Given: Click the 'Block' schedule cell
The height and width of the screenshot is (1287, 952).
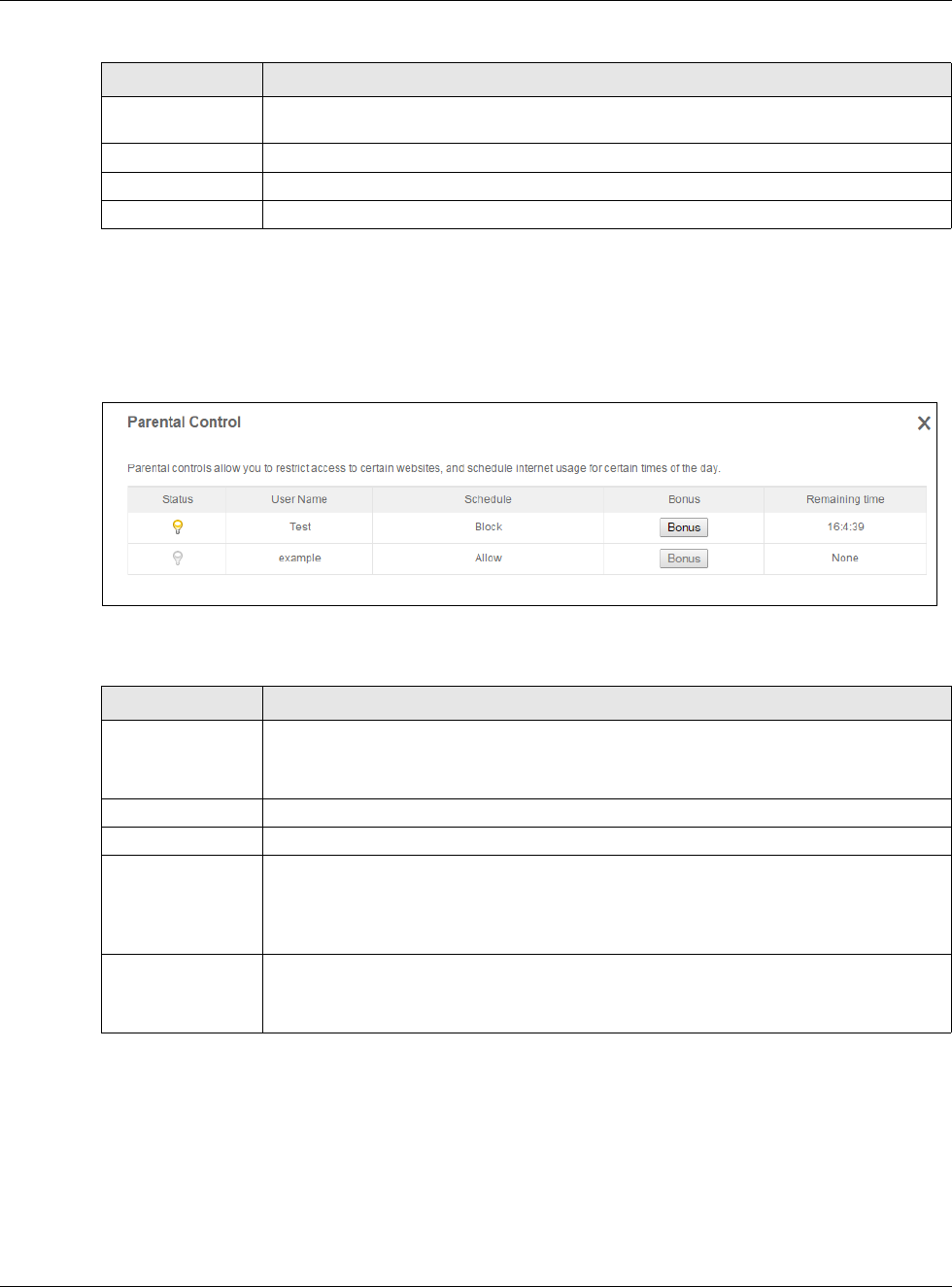Looking at the screenshot, I should coord(489,526).
